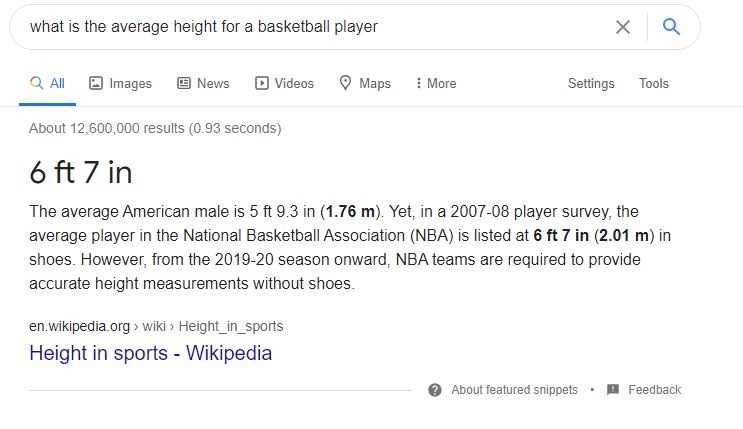Open the Tools options
Image resolution: width=743 pixels, height=429 pixels.
click(654, 84)
